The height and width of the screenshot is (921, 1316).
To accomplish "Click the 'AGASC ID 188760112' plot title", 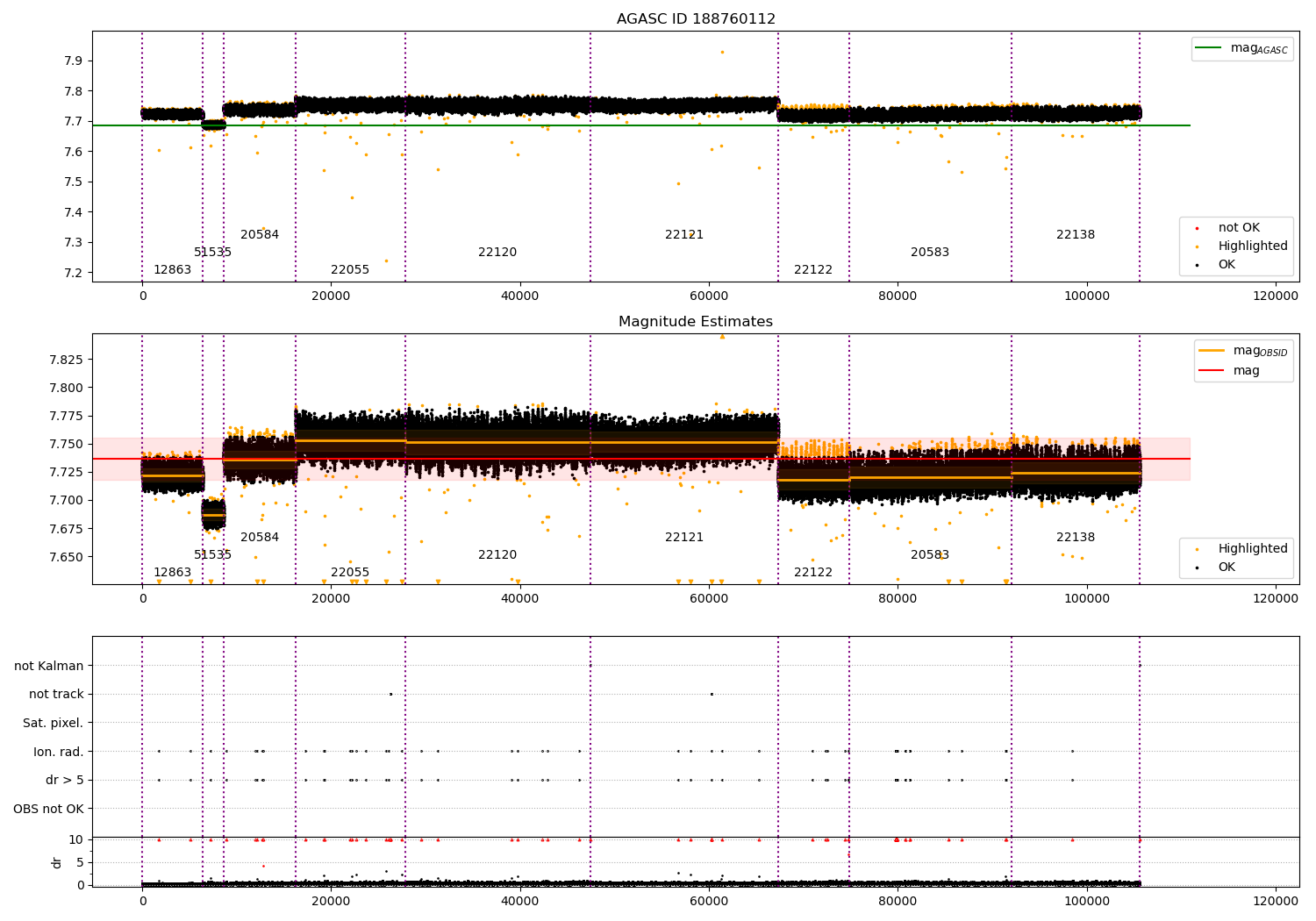I will click(696, 19).
